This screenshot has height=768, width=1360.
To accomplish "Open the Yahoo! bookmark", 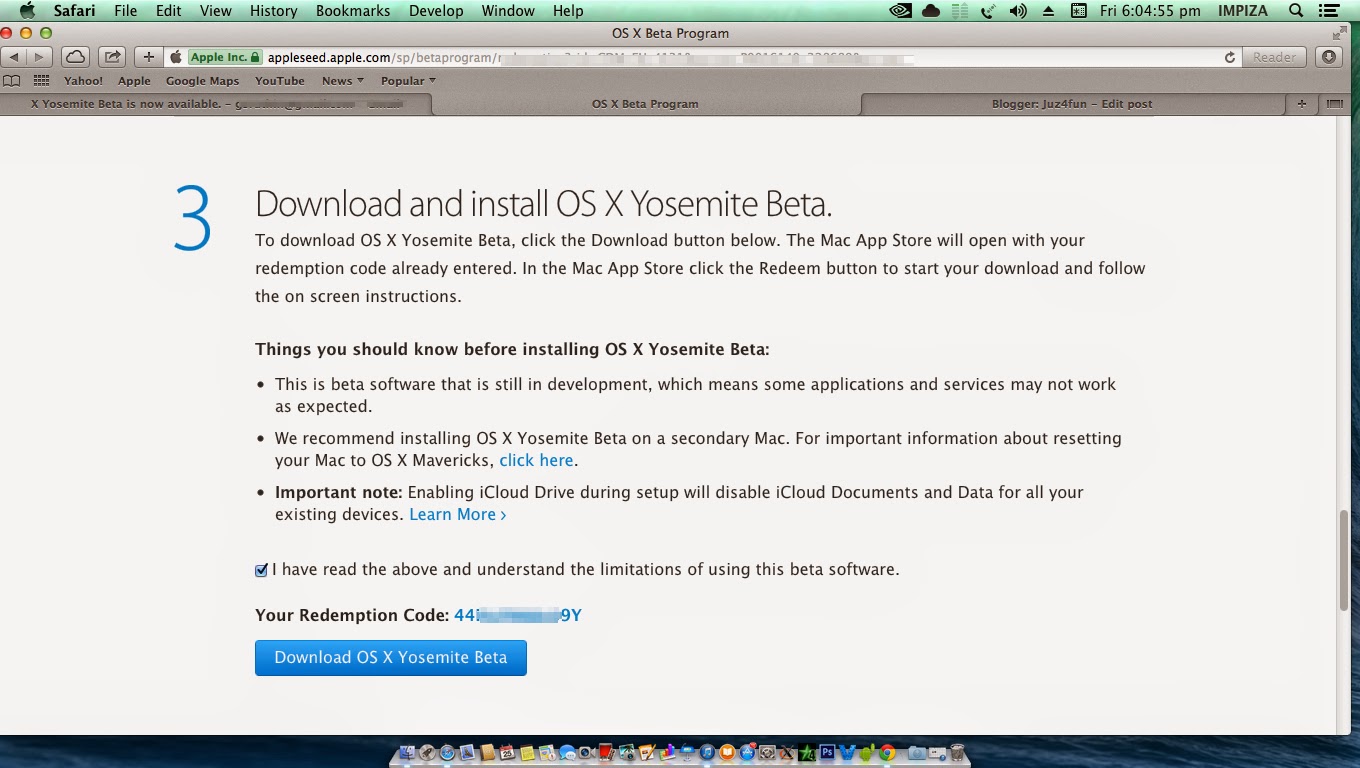I will coord(83,81).
